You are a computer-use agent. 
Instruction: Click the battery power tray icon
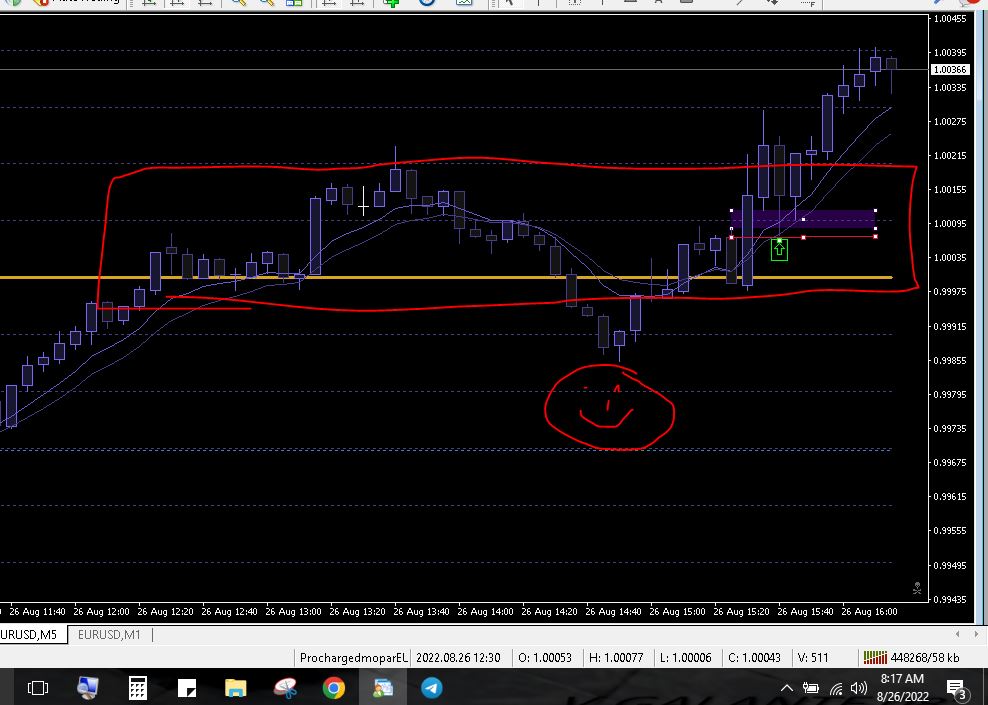[811, 688]
